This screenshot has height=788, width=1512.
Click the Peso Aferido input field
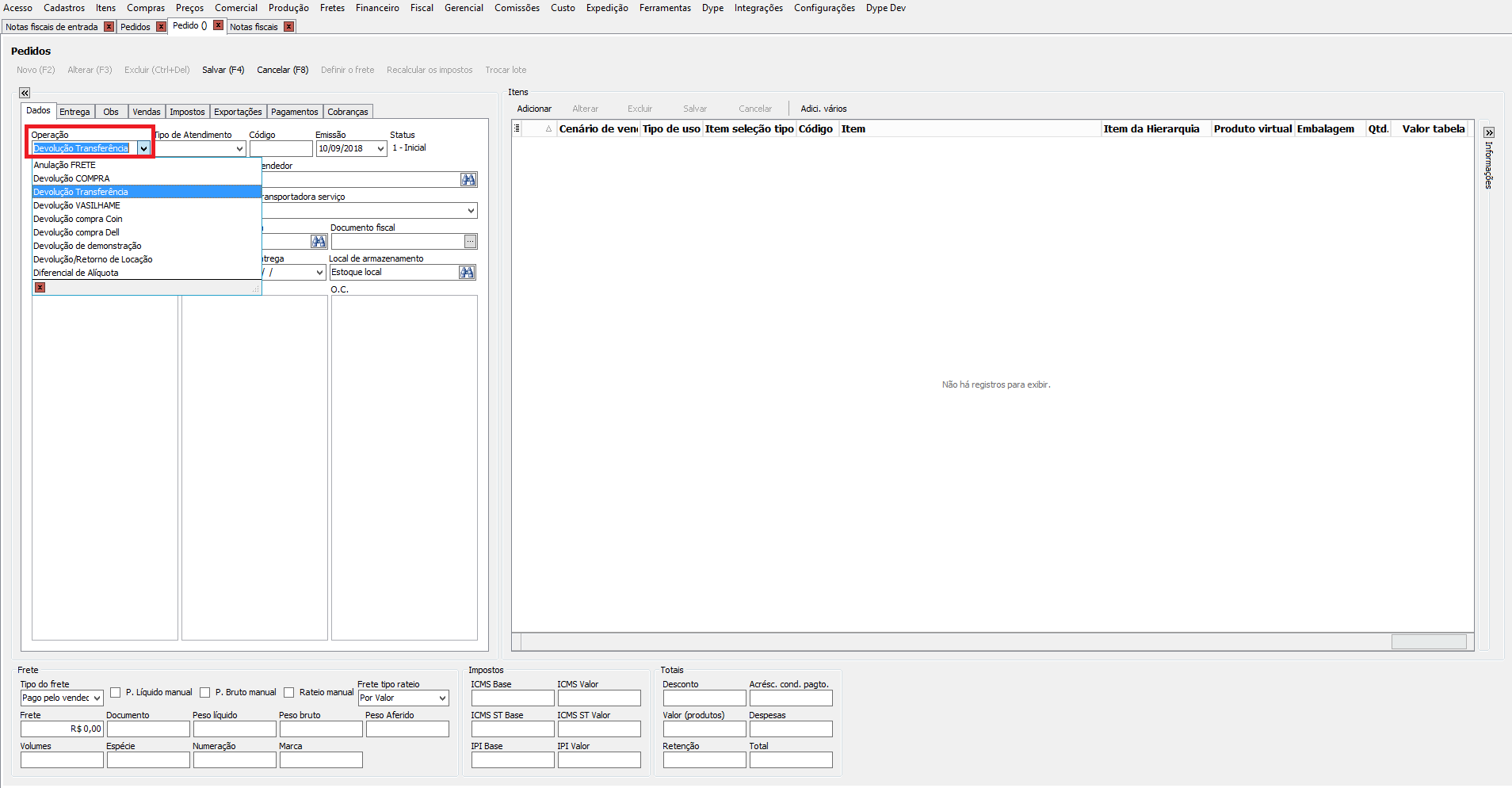tap(407, 729)
